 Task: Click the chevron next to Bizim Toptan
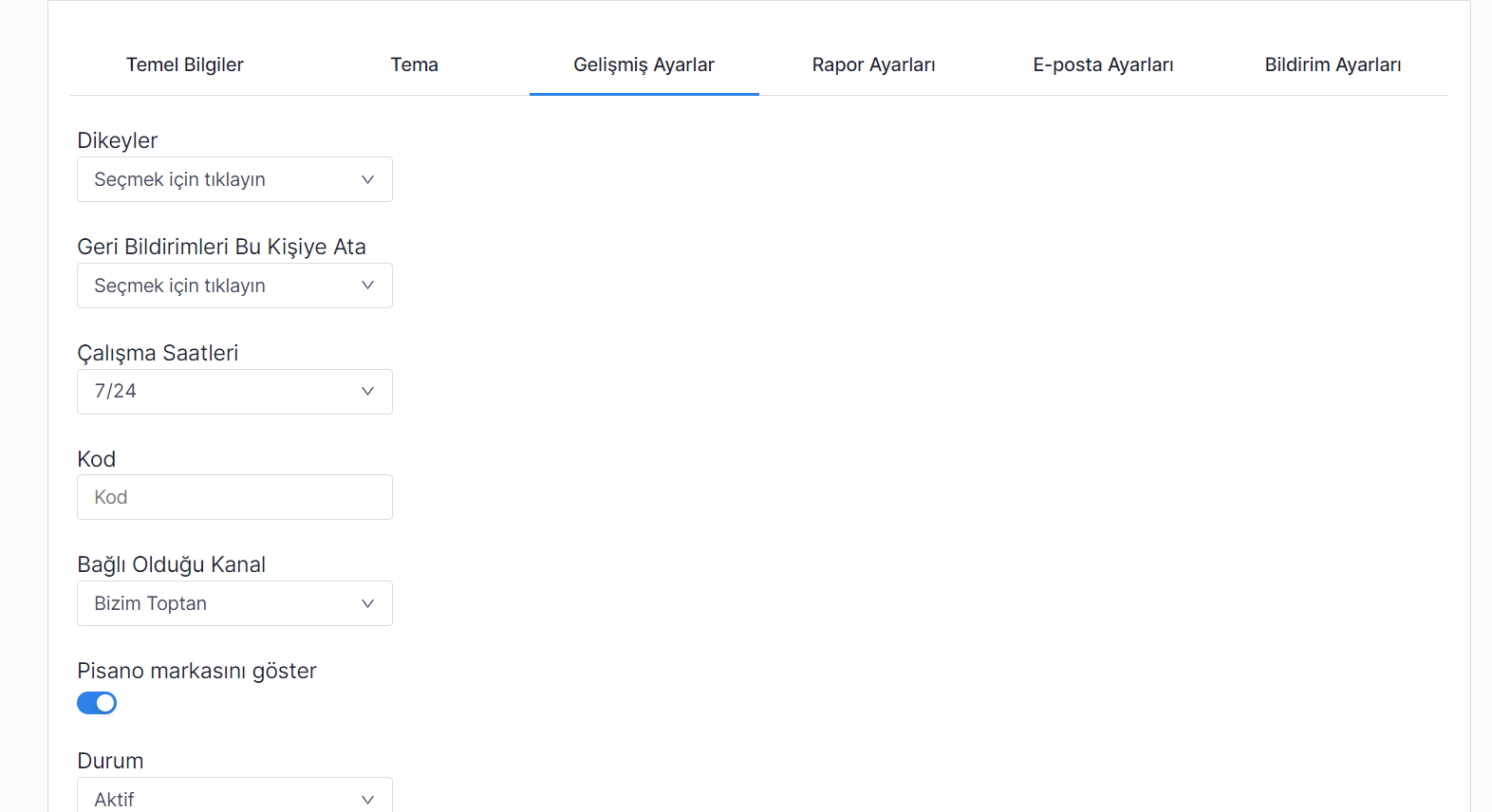pos(367,604)
